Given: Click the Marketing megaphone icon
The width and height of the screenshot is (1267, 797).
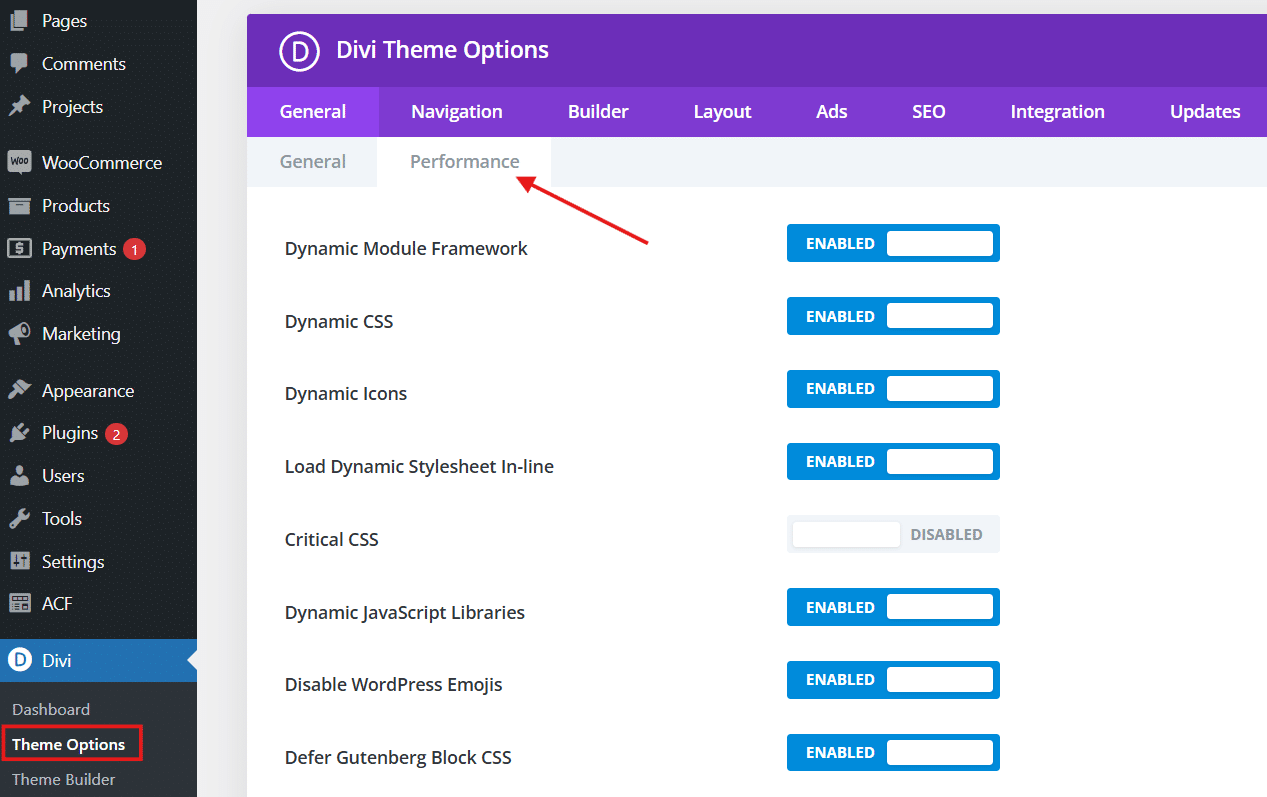Looking at the screenshot, I should 17,333.
